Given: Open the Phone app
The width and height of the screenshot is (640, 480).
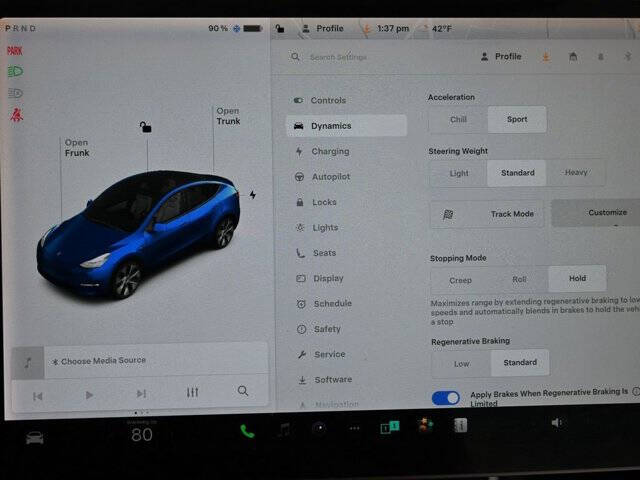Looking at the screenshot, I should point(247,431).
